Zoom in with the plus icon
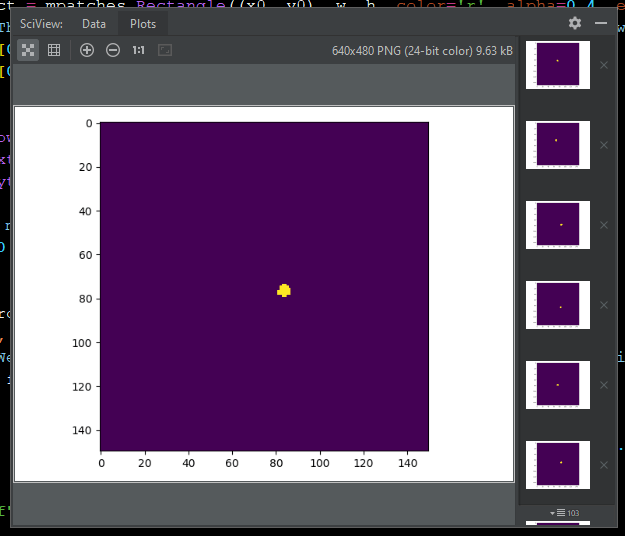 [x=87, y=50]
